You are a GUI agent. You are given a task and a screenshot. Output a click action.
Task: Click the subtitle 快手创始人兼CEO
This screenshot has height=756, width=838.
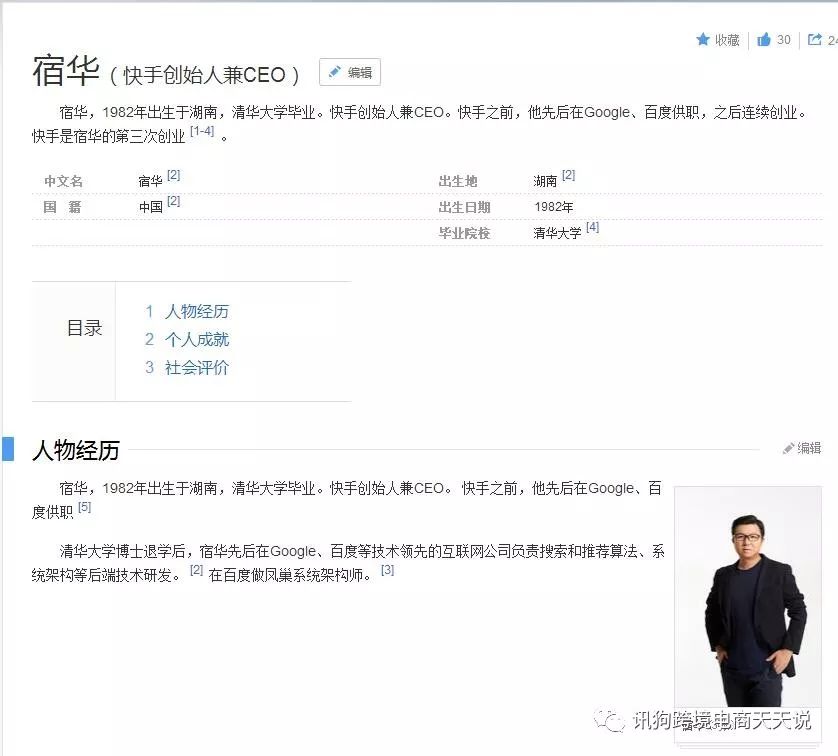(205, 75)
